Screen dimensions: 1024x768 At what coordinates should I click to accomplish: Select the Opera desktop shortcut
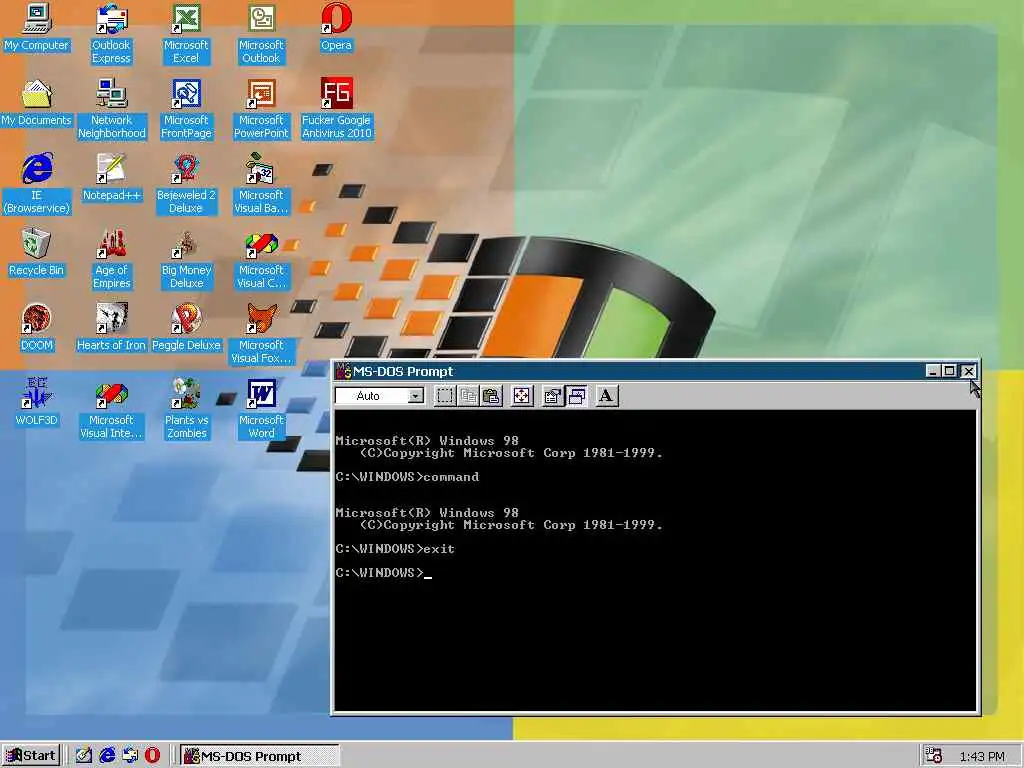[336, 27]
